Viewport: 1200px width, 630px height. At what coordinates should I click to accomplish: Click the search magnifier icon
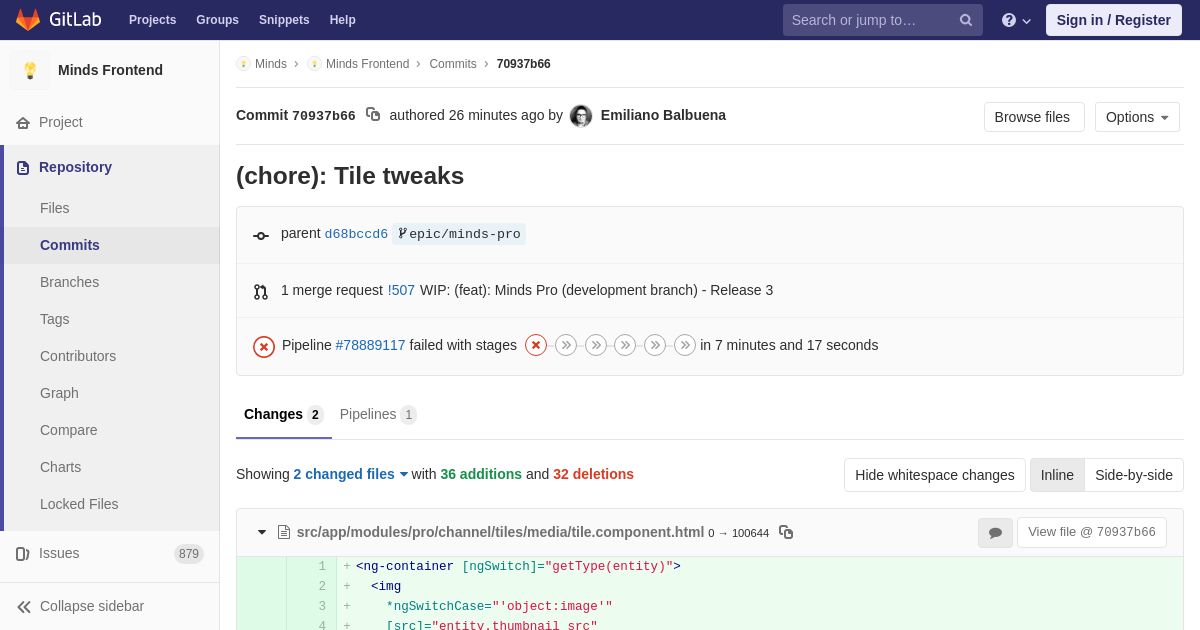point(965,20)
